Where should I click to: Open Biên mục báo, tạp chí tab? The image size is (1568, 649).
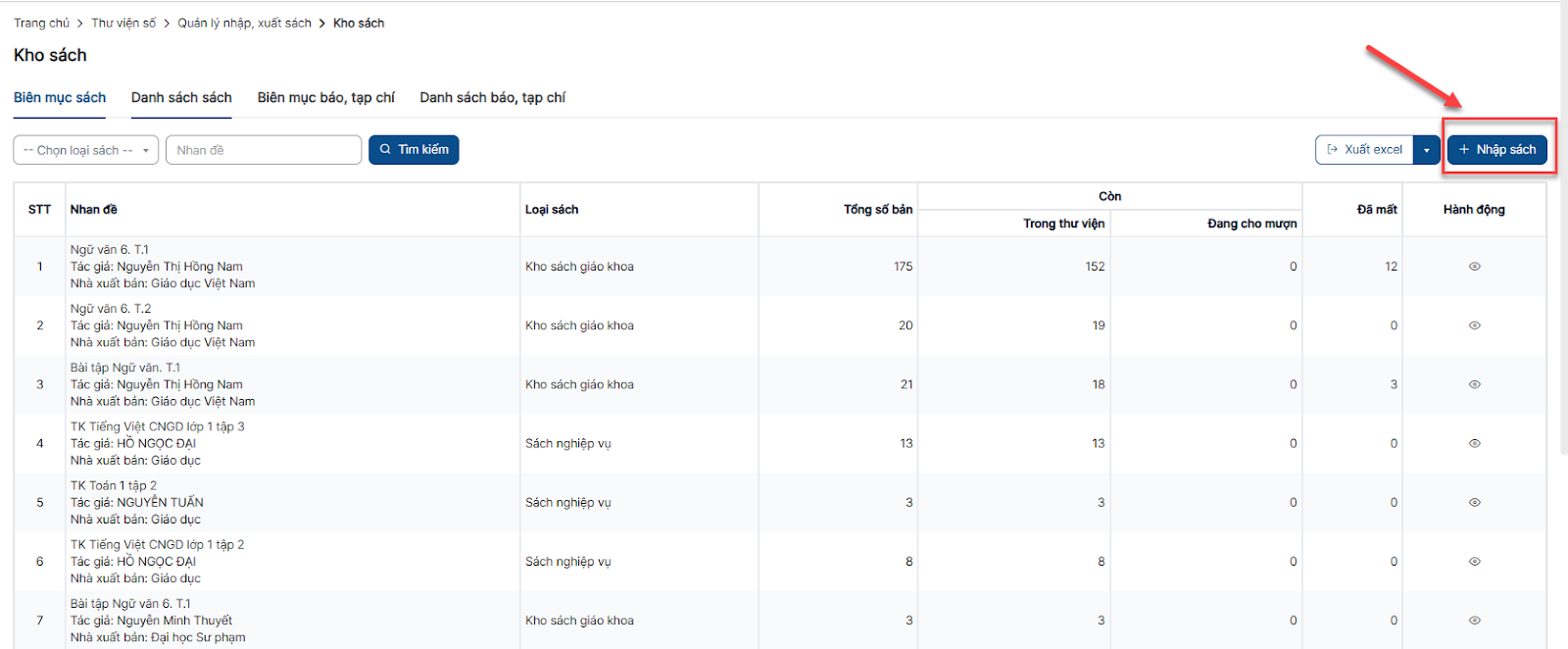coord(325,98)
